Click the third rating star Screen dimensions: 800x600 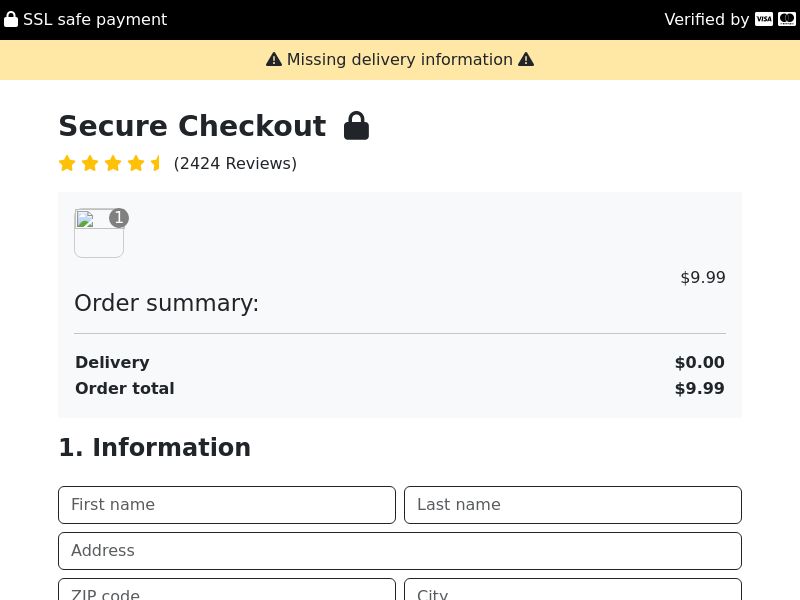tap(113, 163)
